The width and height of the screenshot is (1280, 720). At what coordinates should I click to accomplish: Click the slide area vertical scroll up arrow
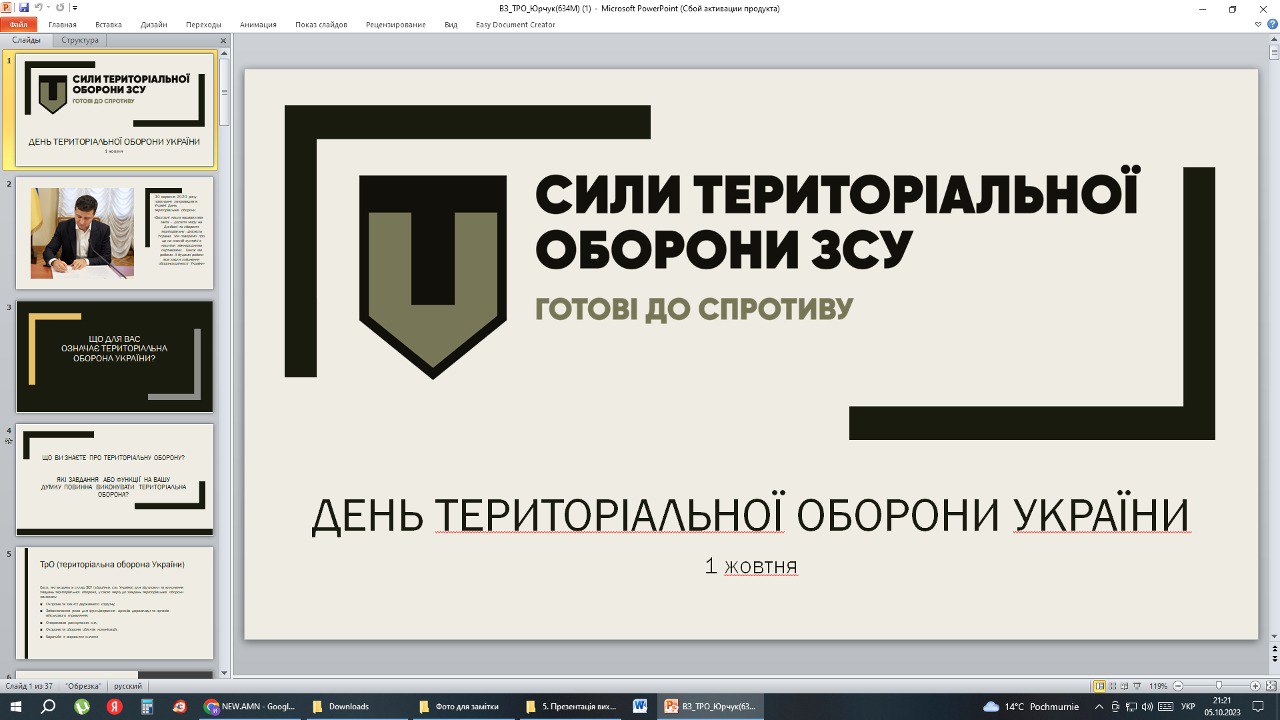[1273, 40]
